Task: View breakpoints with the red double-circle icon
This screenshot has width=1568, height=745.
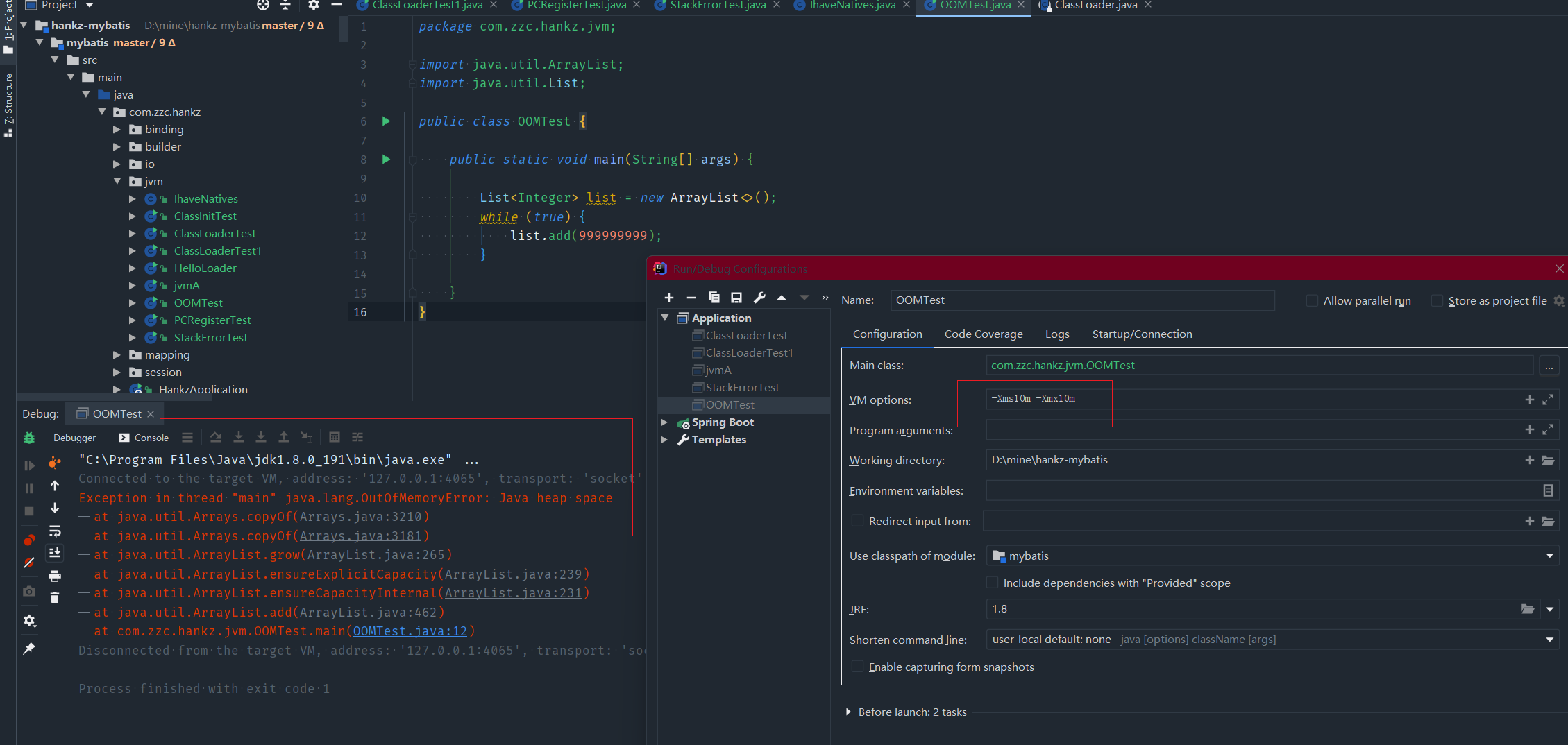Action: (29, 540)
